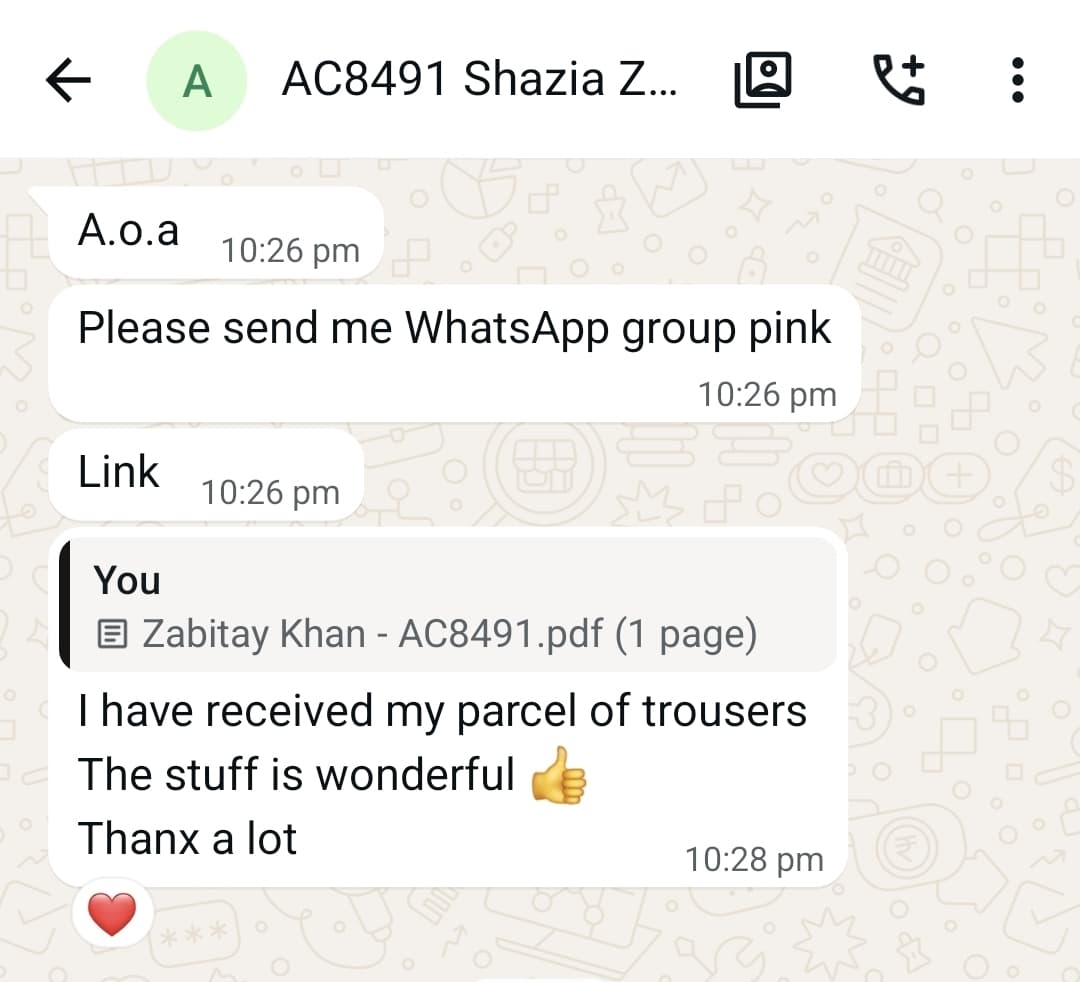The image size is (1080, 982).
Task: Select the 'Thanx a lot' message text
Action: 187,839
